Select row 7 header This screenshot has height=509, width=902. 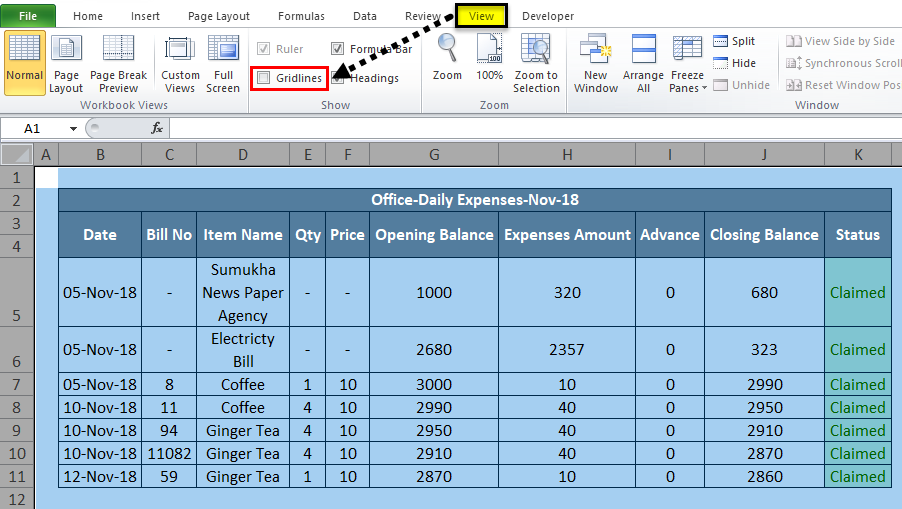[x=17, y=384]
